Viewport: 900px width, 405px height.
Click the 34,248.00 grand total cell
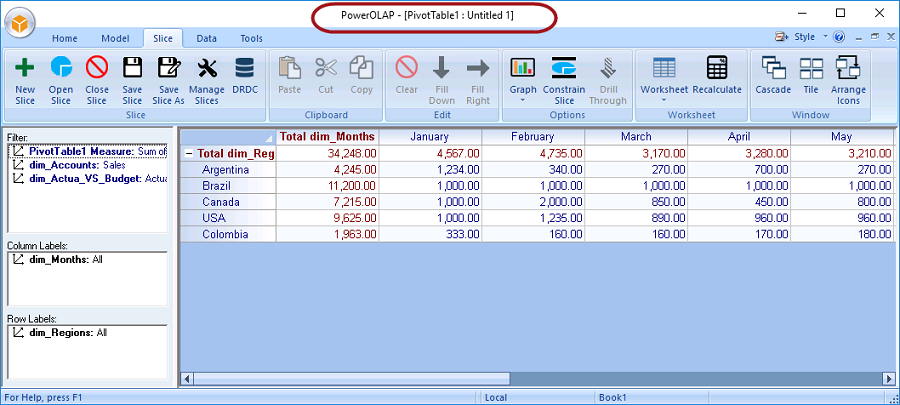(x=327, y=154)
